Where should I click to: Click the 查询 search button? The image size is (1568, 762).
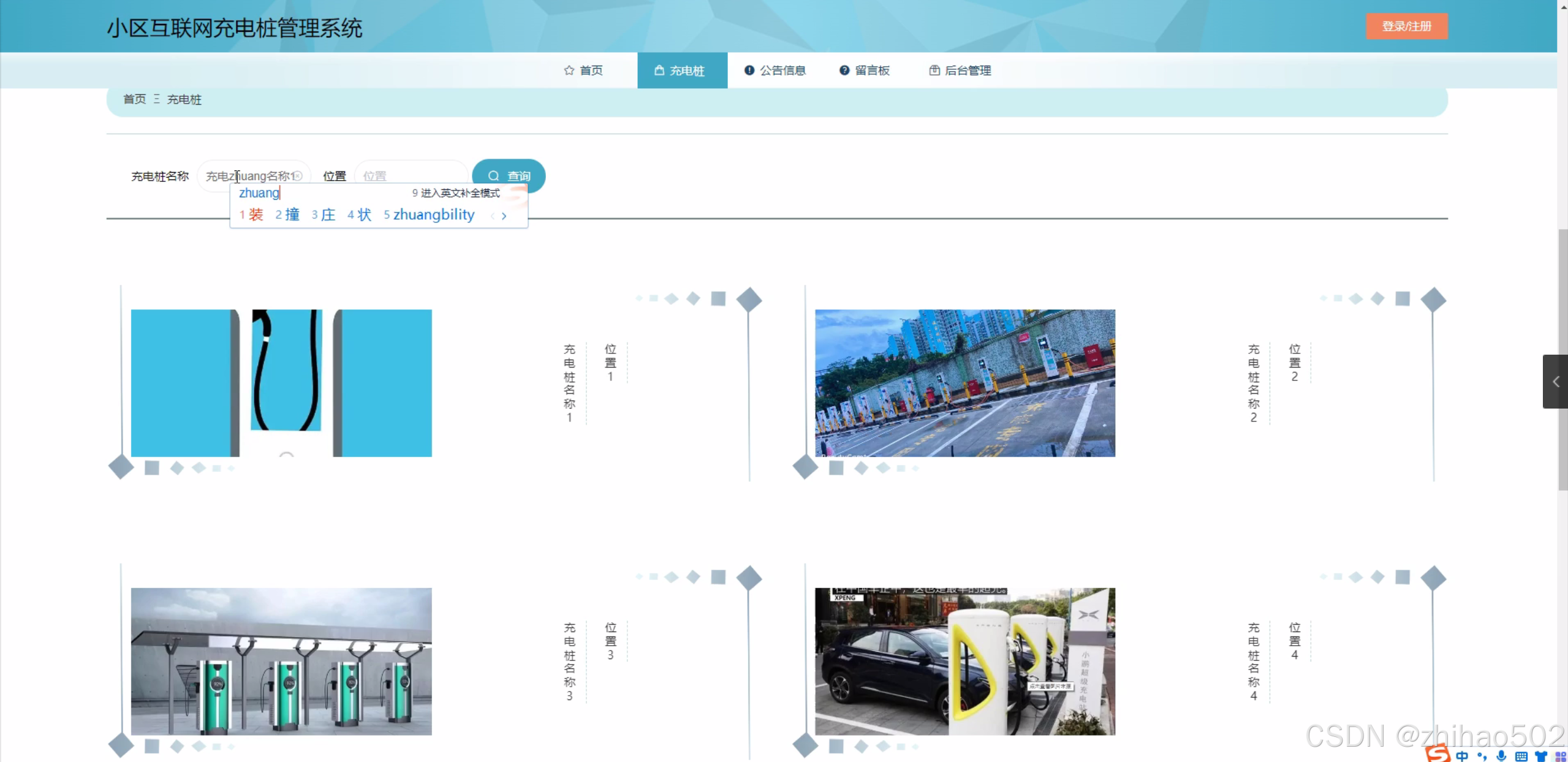pyautogui.click(x=509, y=176)
